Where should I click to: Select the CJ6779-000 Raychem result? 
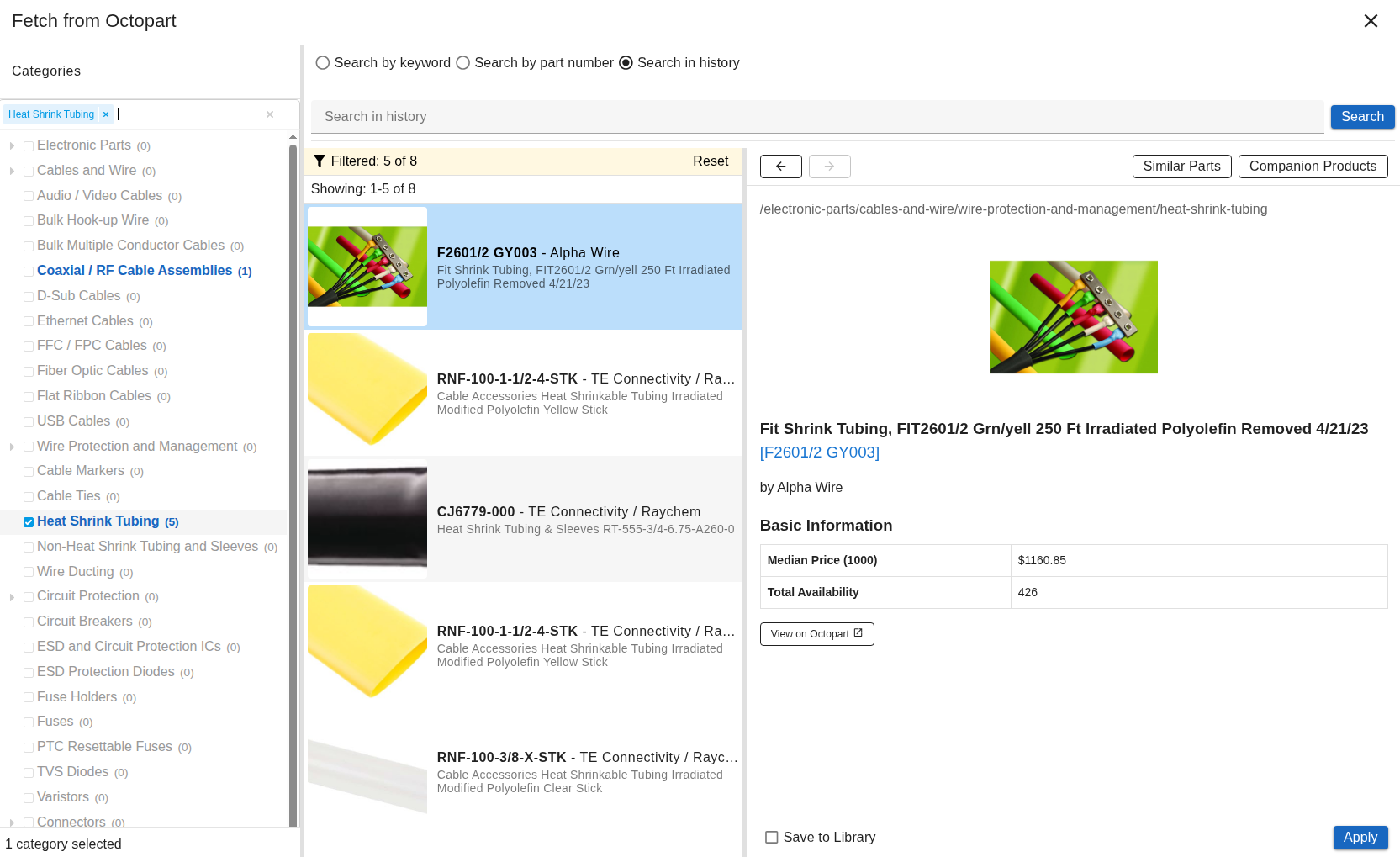(524, 519)
